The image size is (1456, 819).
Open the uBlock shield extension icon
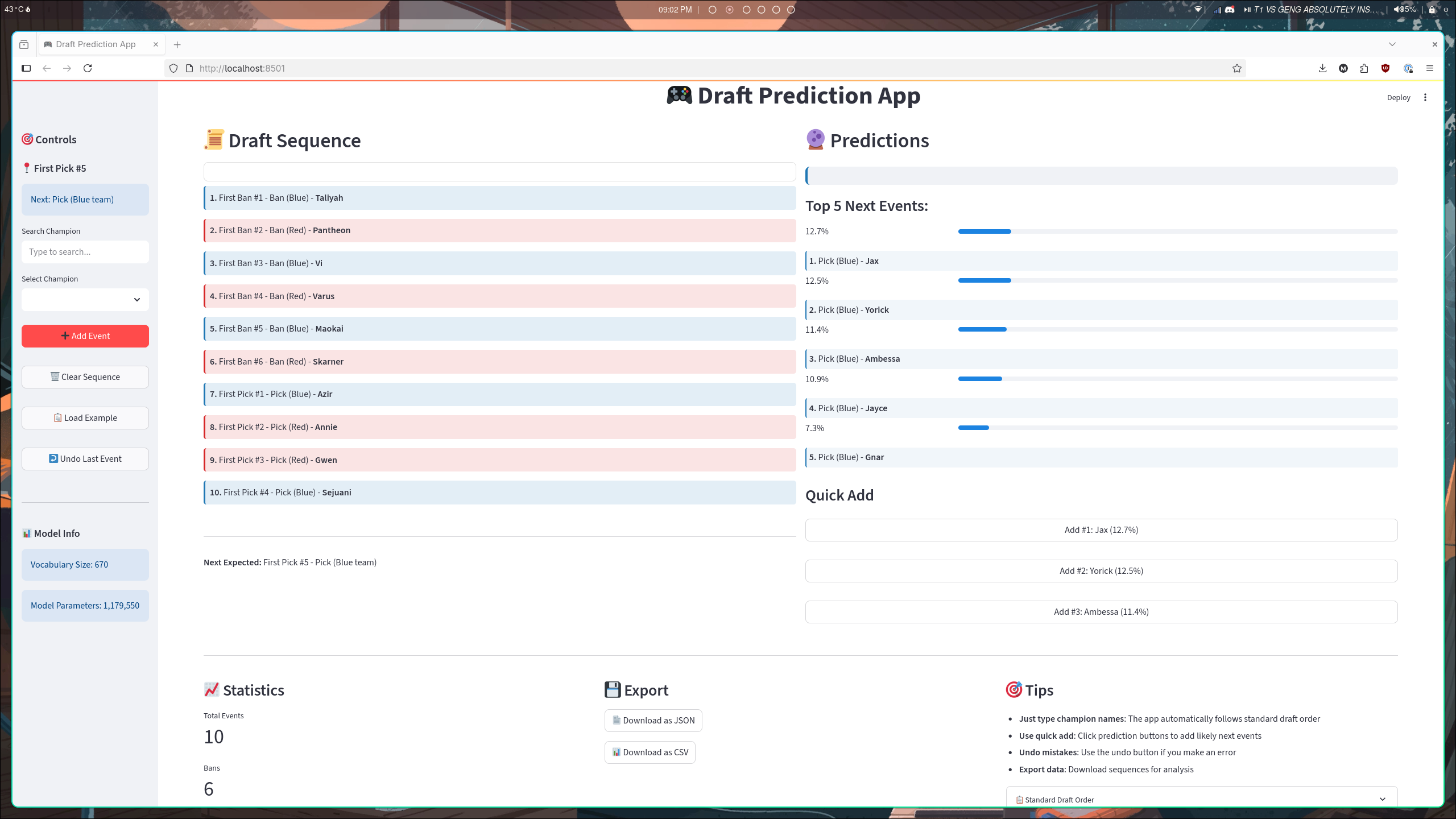(1385, 68)
